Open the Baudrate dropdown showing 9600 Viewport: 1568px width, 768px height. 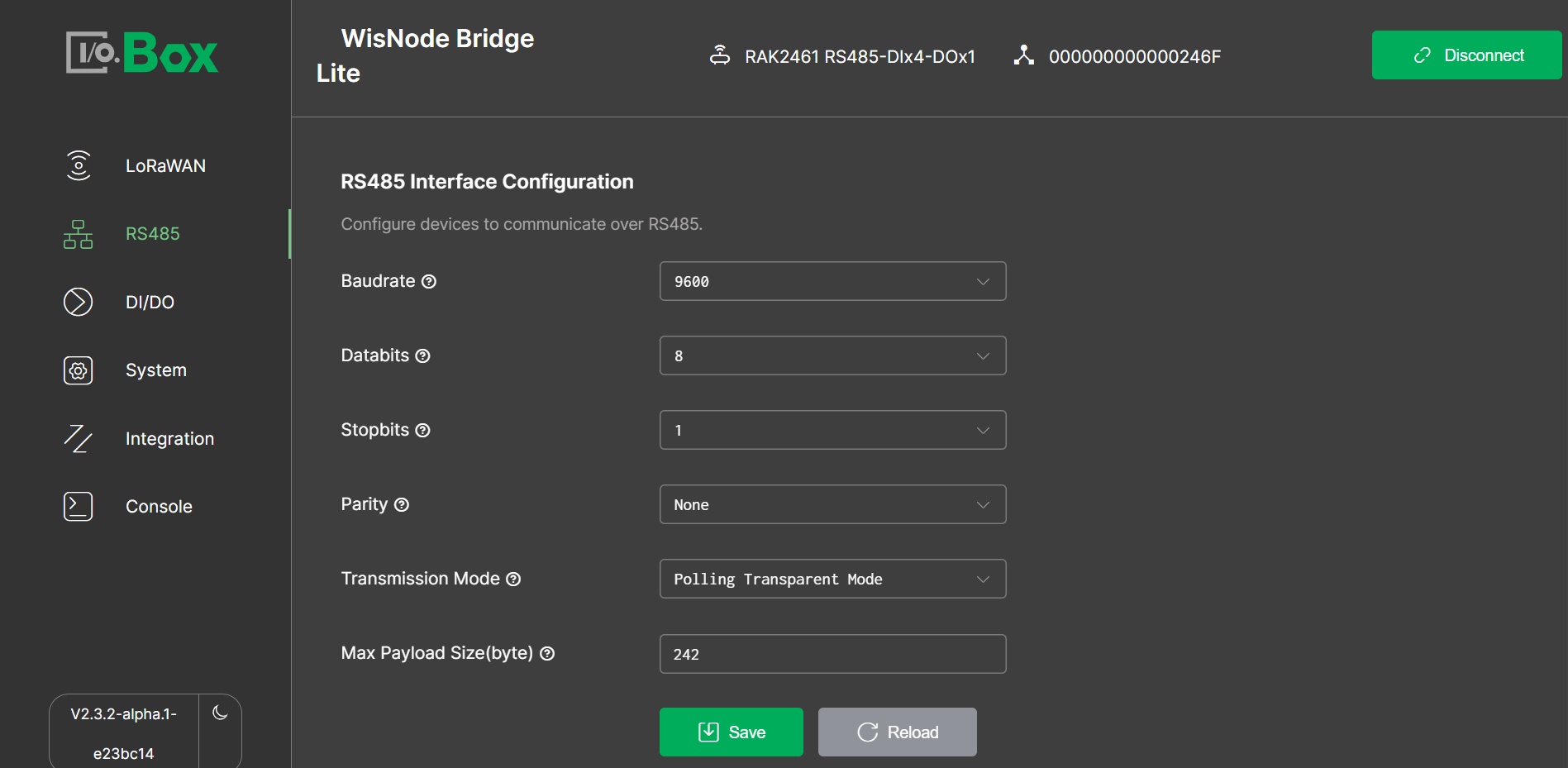832,281
